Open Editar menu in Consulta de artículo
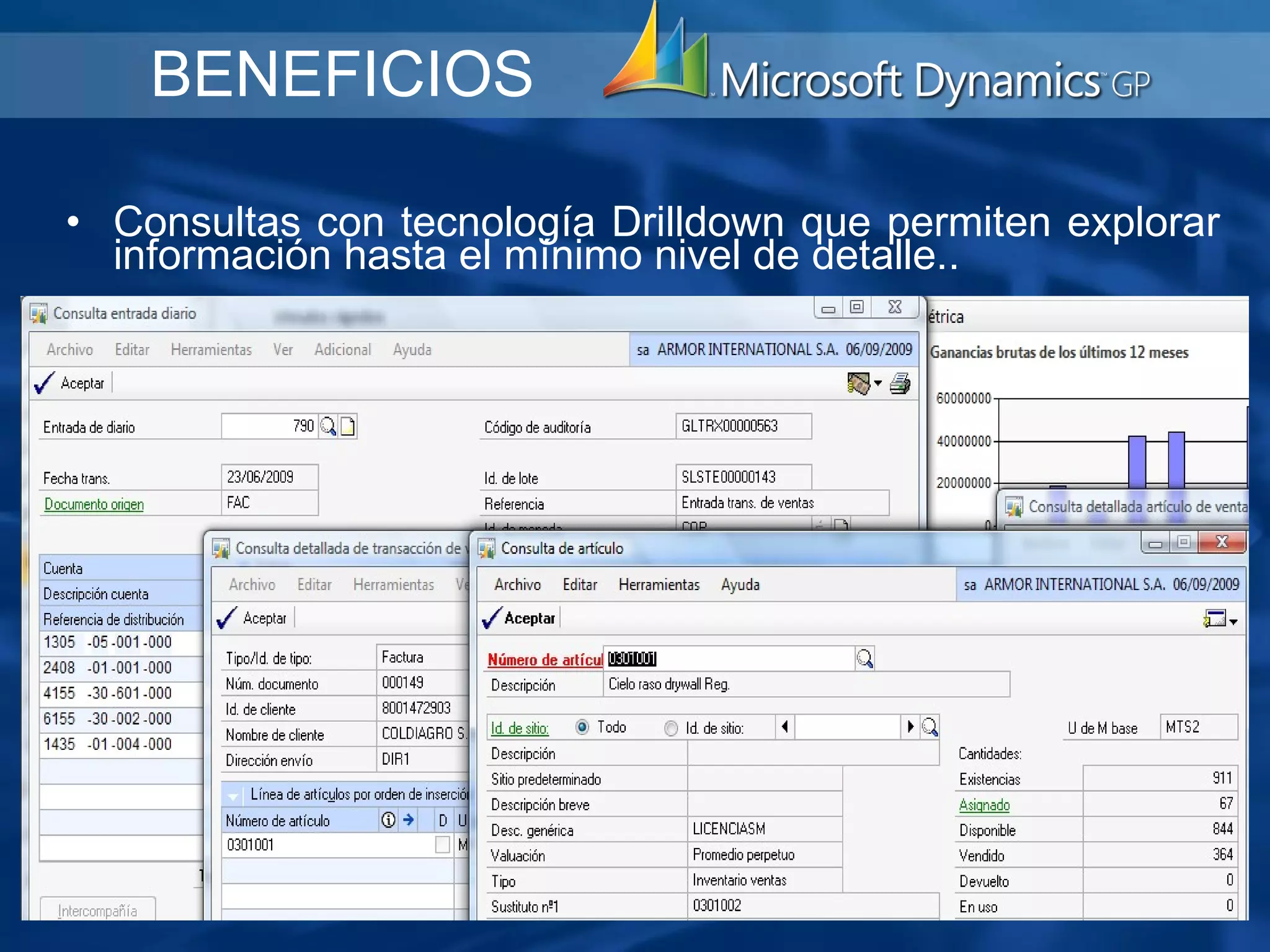The image size is (1270, 952). click(580, 584)
